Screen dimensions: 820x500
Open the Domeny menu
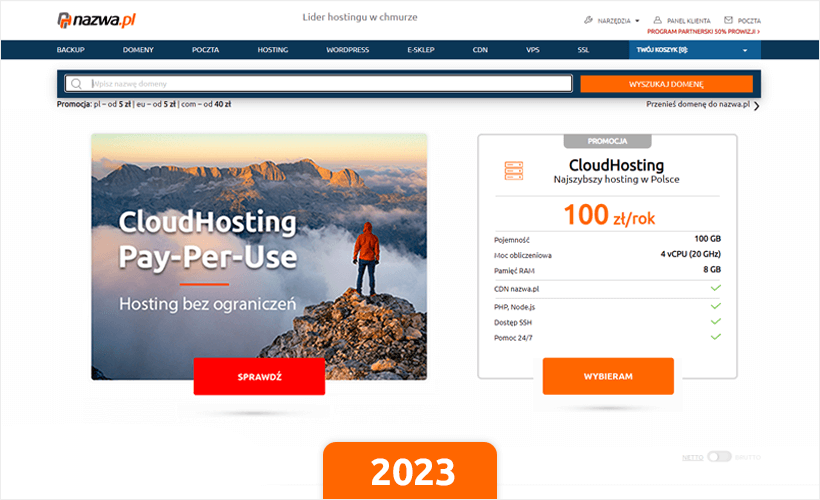coord(138,50)
